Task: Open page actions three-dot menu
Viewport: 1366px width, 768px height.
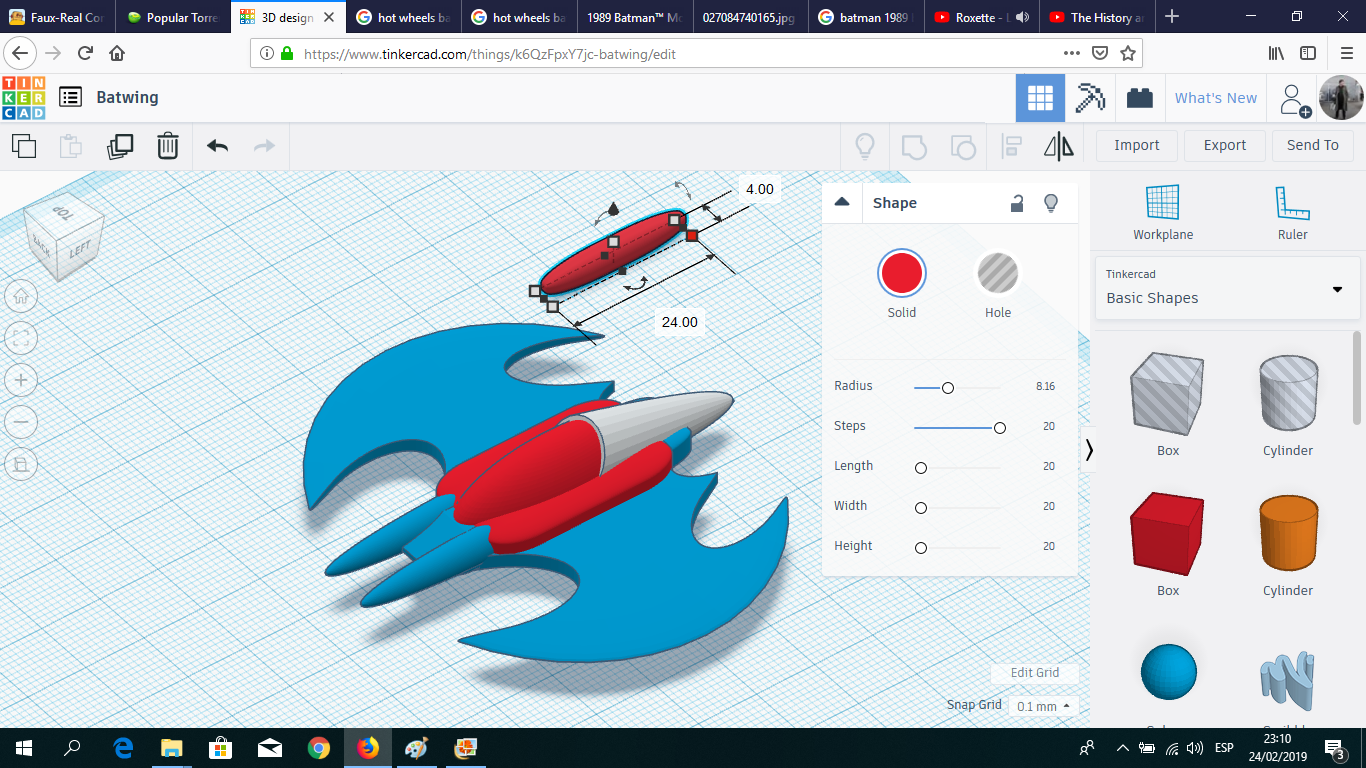Action: click(x=1071, y=53)
